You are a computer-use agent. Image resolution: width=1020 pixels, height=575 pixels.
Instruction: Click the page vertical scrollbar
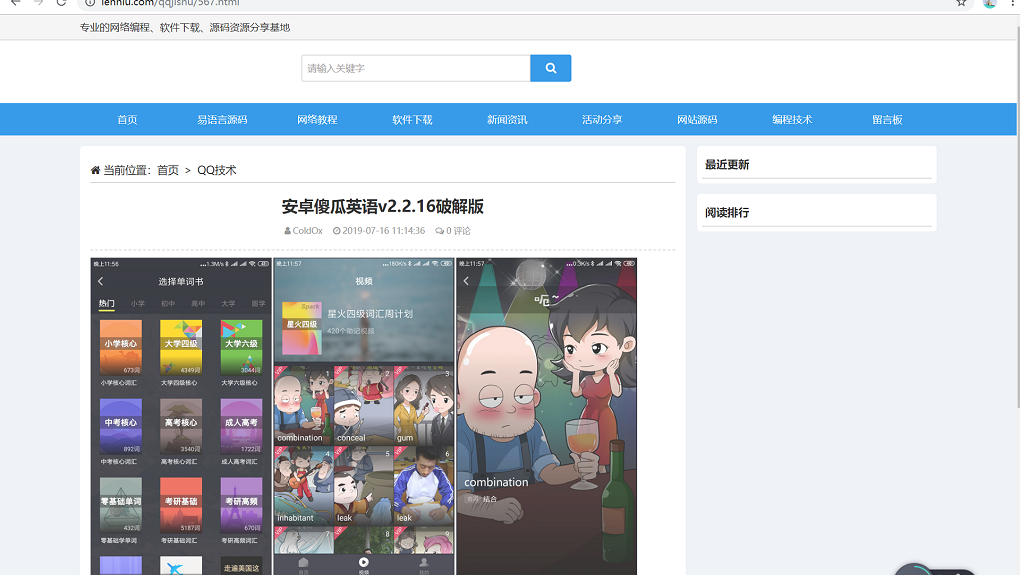click(1017, 218)
